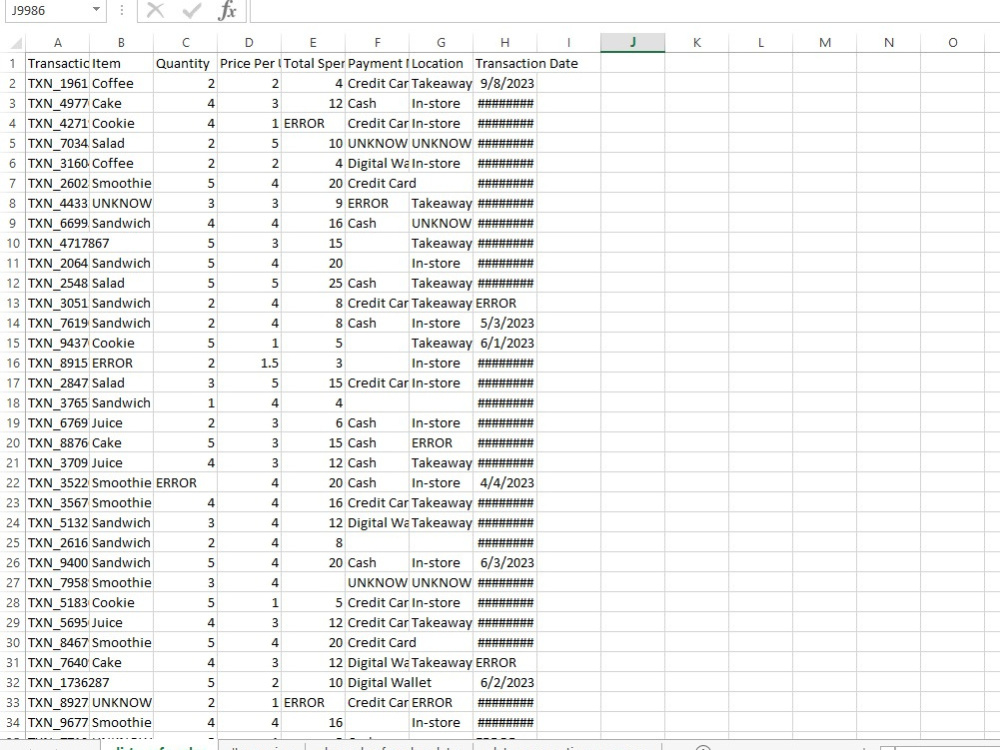This screenshot has height=750, width=1000.
Task: Select column L header
Action: point(760,43)
